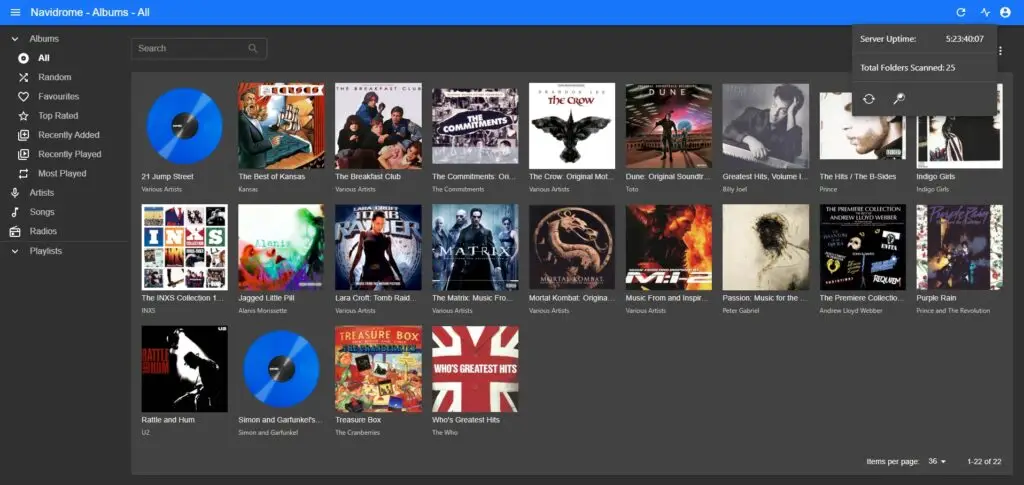
Task: Open Jagged Little Pill album title link
Action: (x=269, y=298)
